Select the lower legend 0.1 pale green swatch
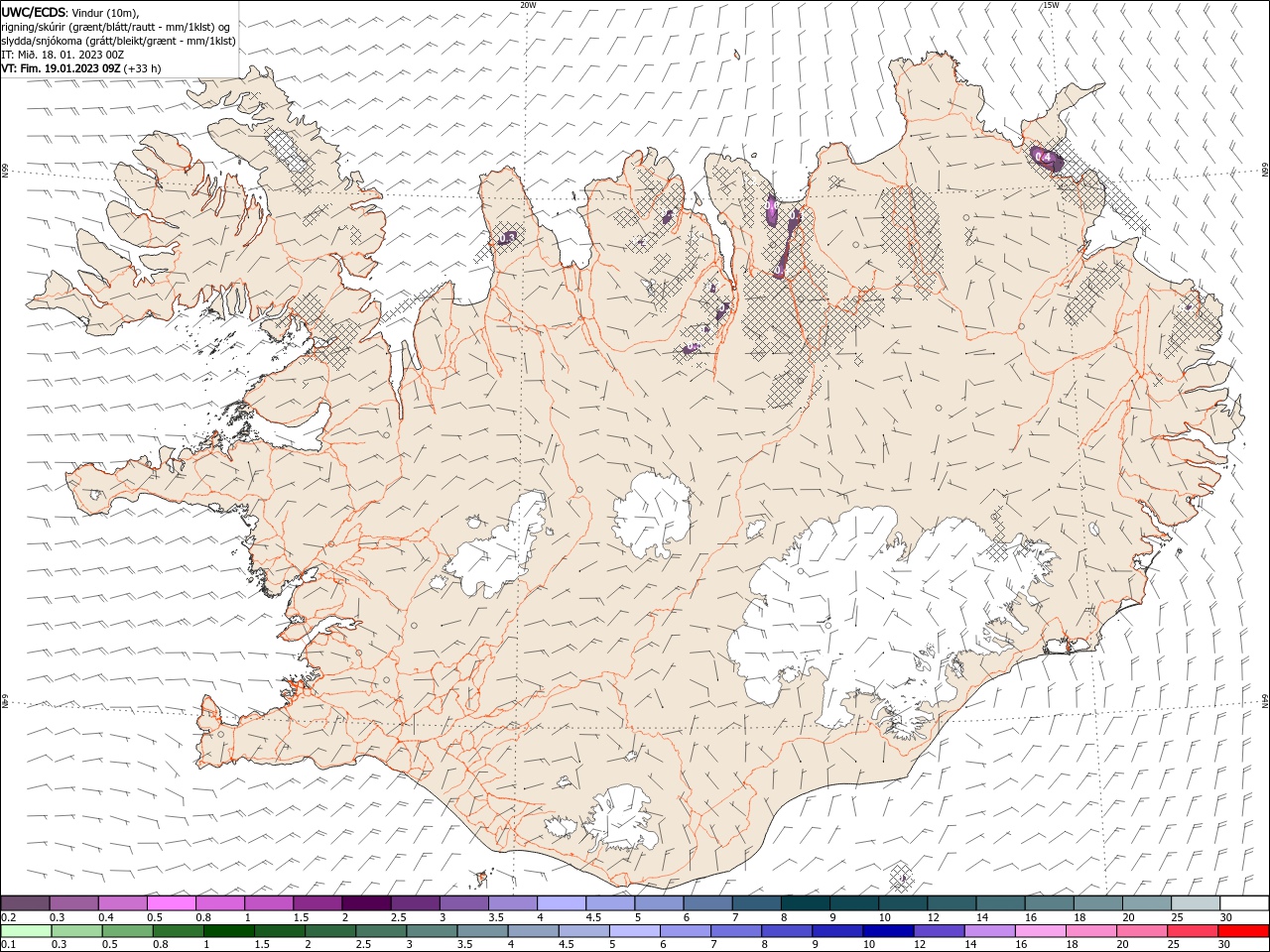1270x952 pixels. click(x=26, y=931)
